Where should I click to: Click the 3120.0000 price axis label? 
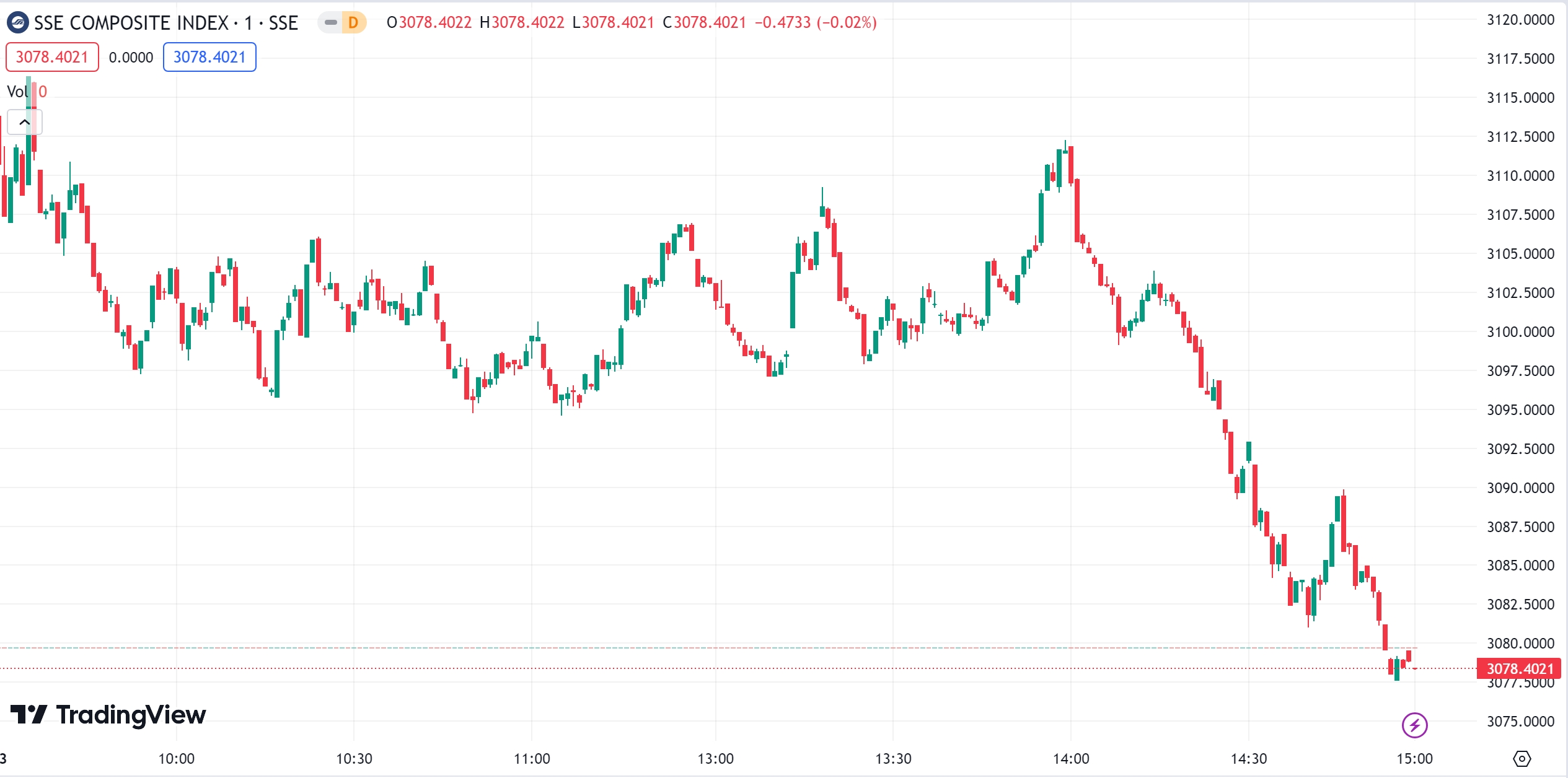click(1520, 20)
